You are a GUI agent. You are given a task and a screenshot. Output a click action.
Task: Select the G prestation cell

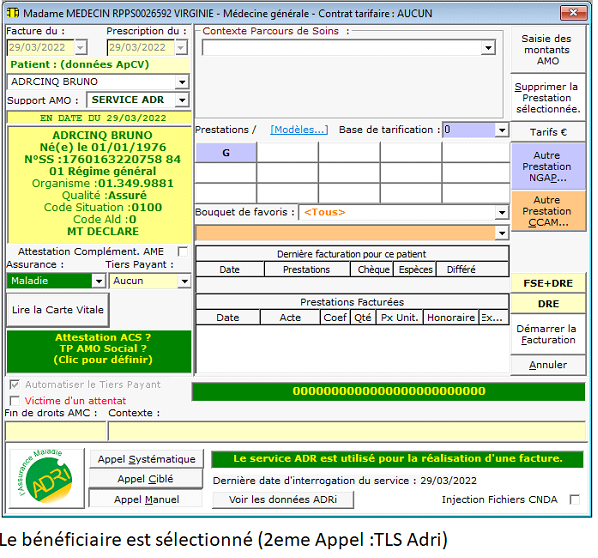pyautogui.click(x=226, y=153)
